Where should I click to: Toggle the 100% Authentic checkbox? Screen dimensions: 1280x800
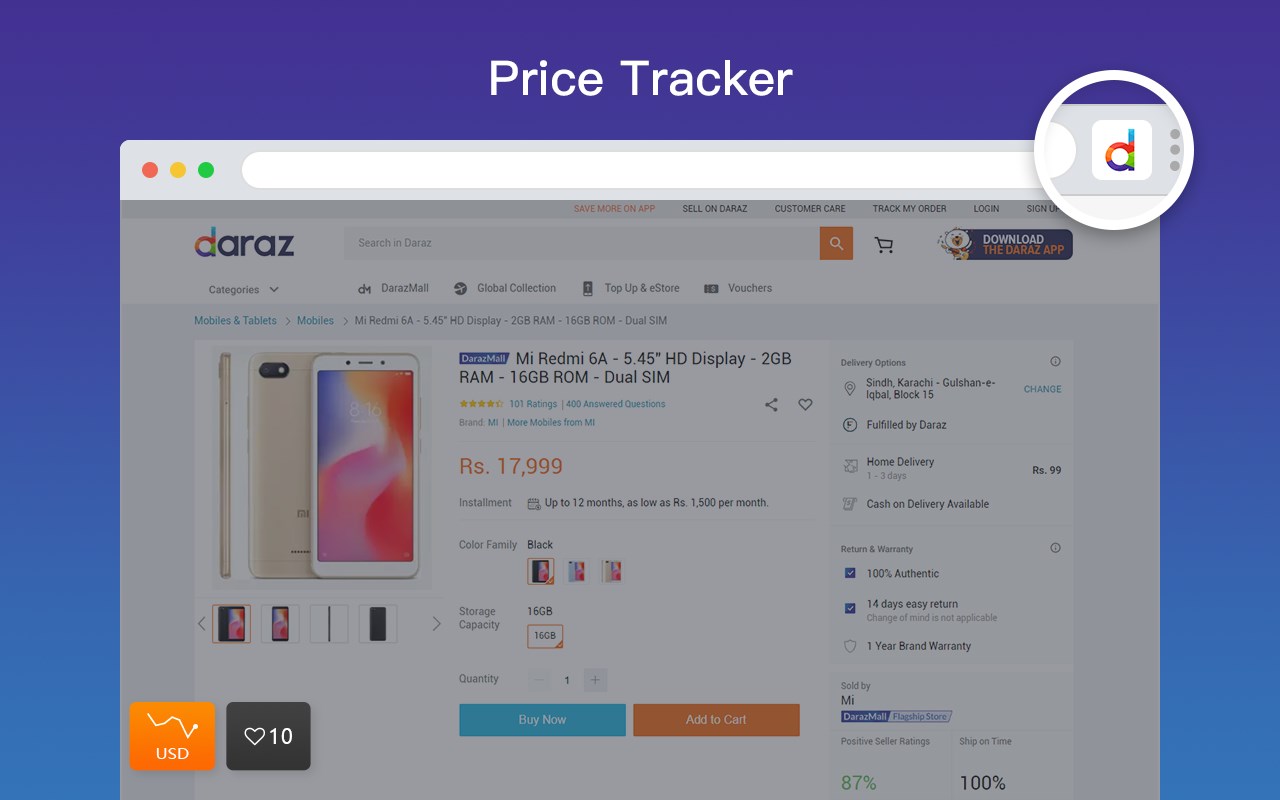[x=850, y=573]
